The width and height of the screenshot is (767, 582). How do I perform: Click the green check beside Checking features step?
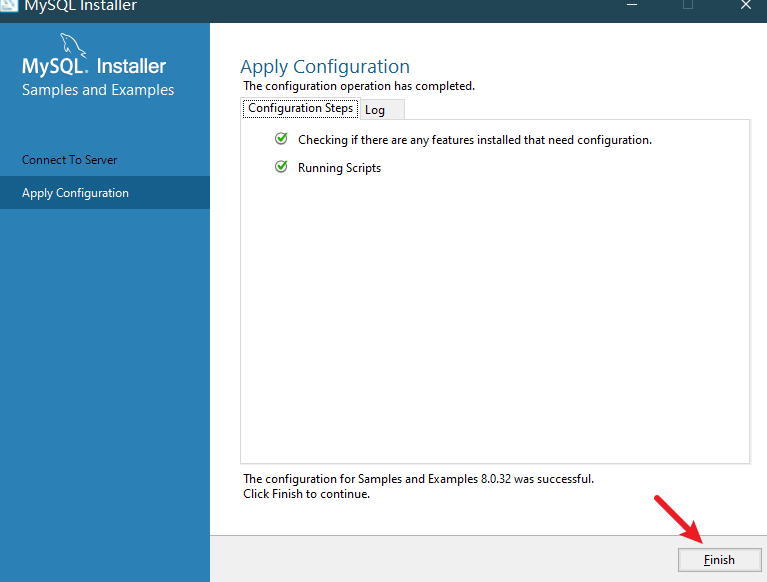(x=281, y=139)
